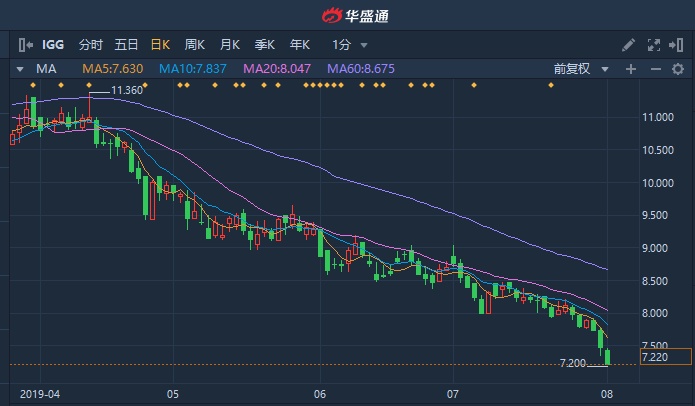Open the 1分 minute interval dropdown
Screen dimensions: 695x406
[350, 45]
